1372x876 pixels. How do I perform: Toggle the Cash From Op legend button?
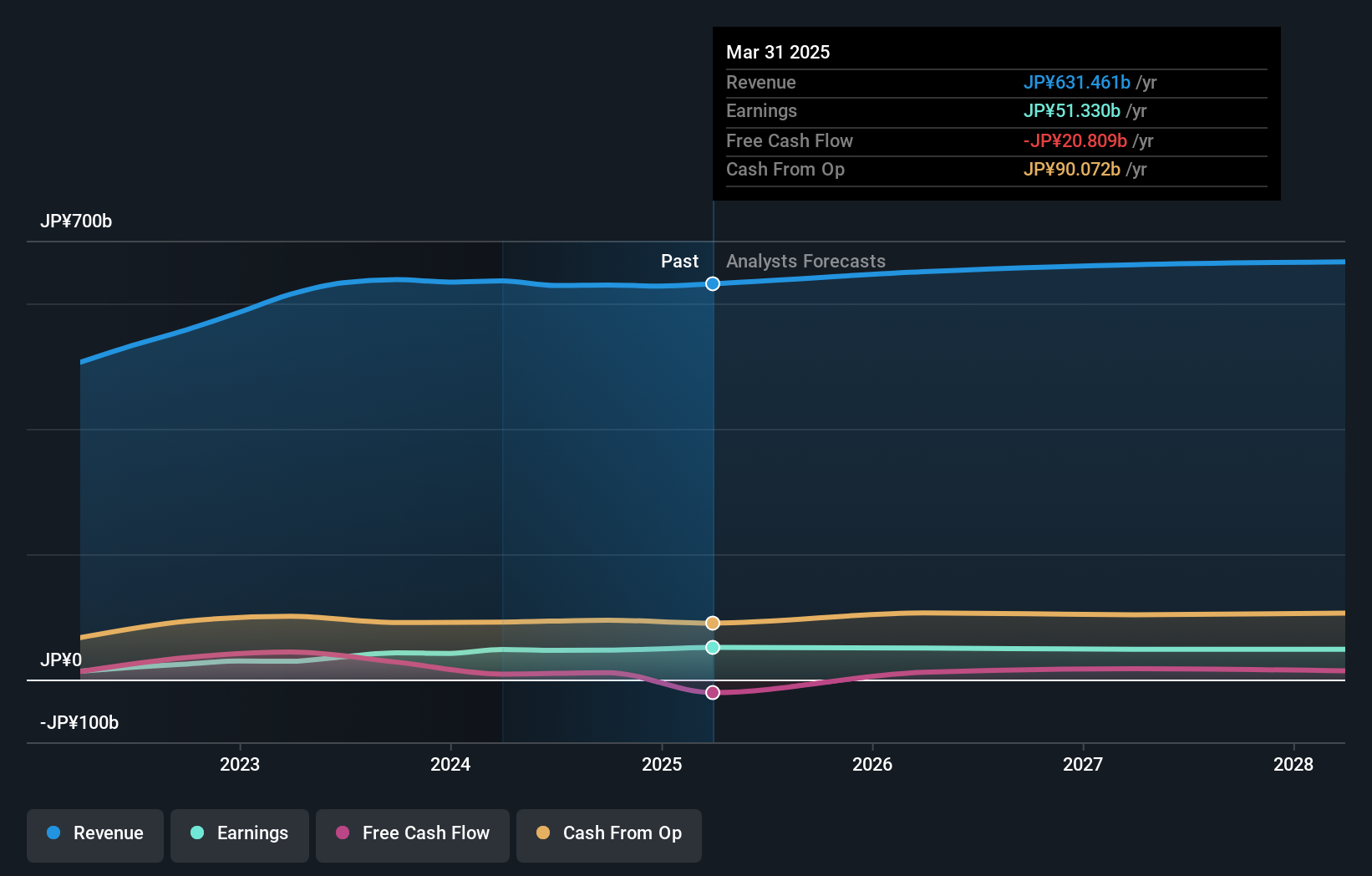[x=609, y=835]
